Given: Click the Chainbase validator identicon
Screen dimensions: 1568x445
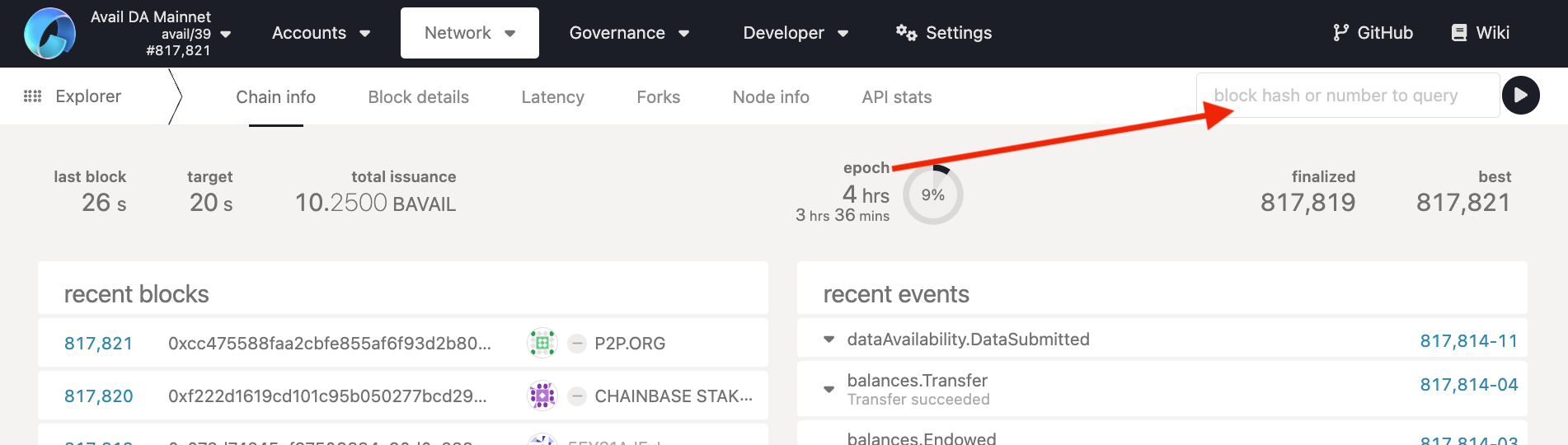Looking at the screenshot, I should (x=542, y=396).
